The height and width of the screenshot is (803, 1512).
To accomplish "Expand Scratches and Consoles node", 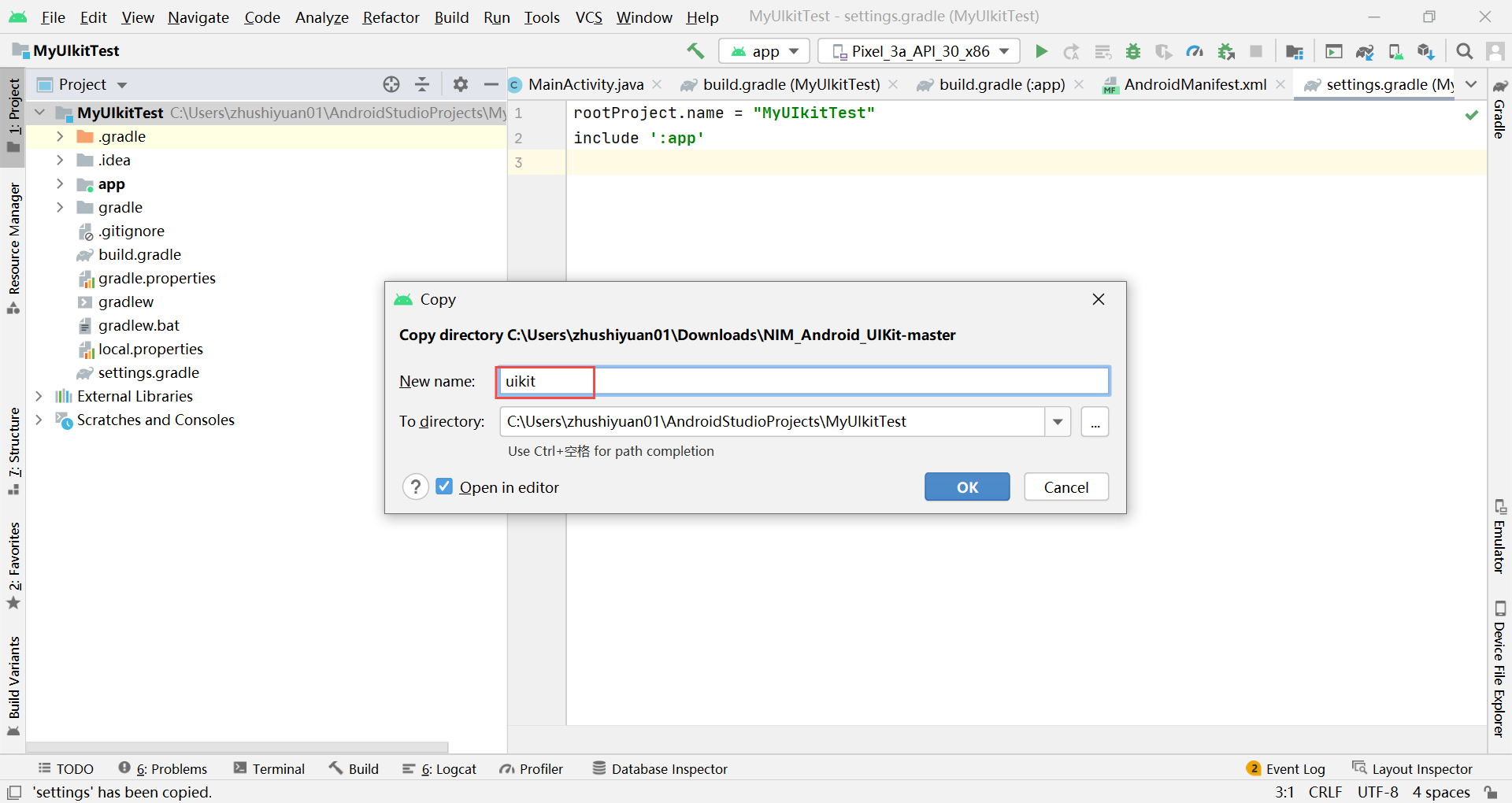I will click(x=39, y=420).
